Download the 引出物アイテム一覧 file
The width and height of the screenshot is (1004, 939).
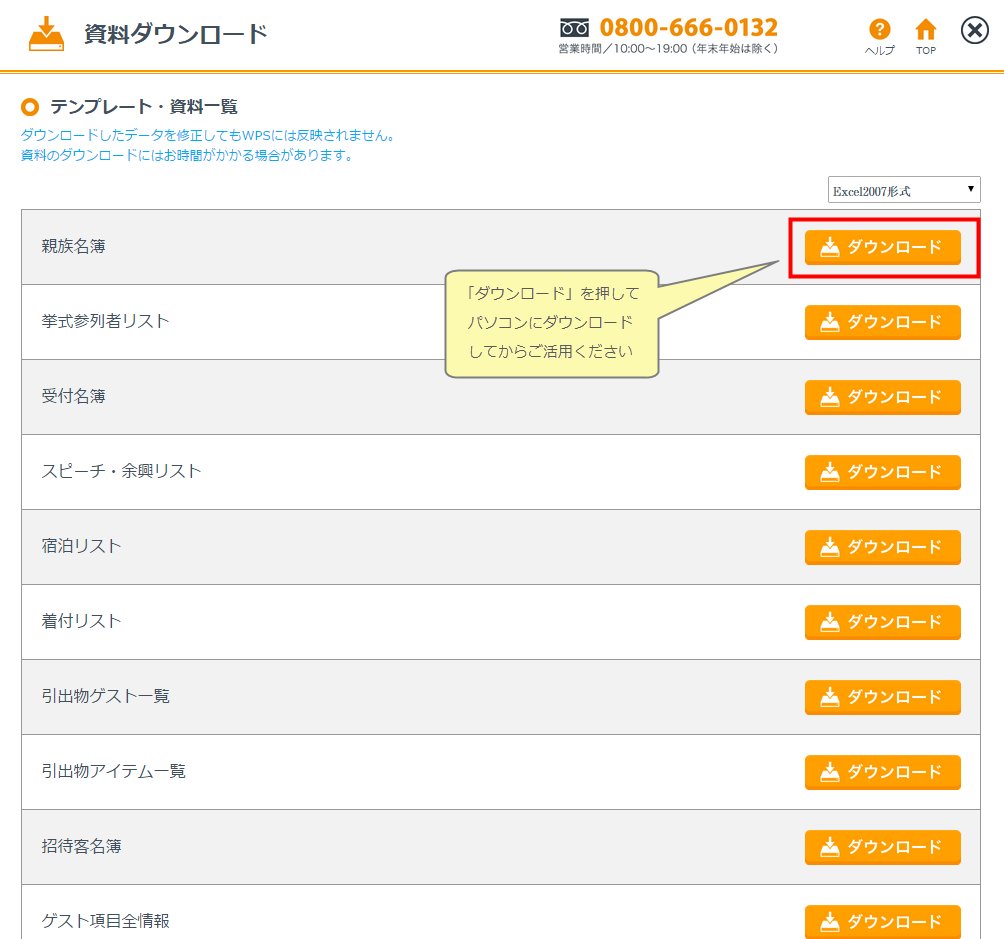pos(882,772)
